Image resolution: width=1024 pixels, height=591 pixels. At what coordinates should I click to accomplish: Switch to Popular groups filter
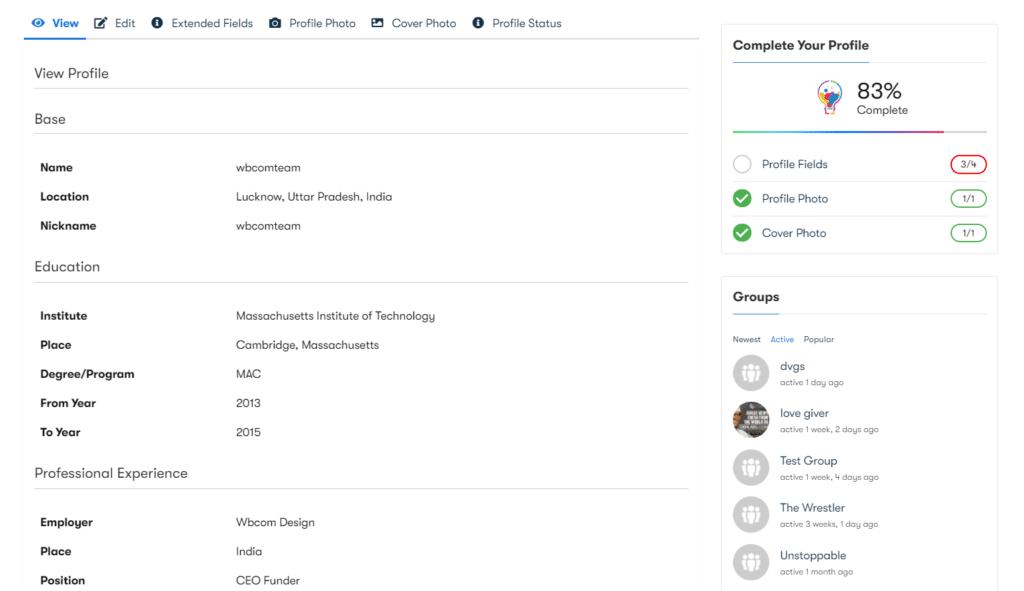click(818, 340)
